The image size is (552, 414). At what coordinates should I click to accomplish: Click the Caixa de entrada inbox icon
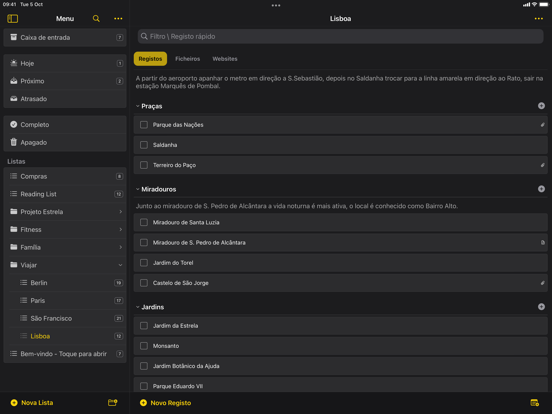(x=13, y=37)
